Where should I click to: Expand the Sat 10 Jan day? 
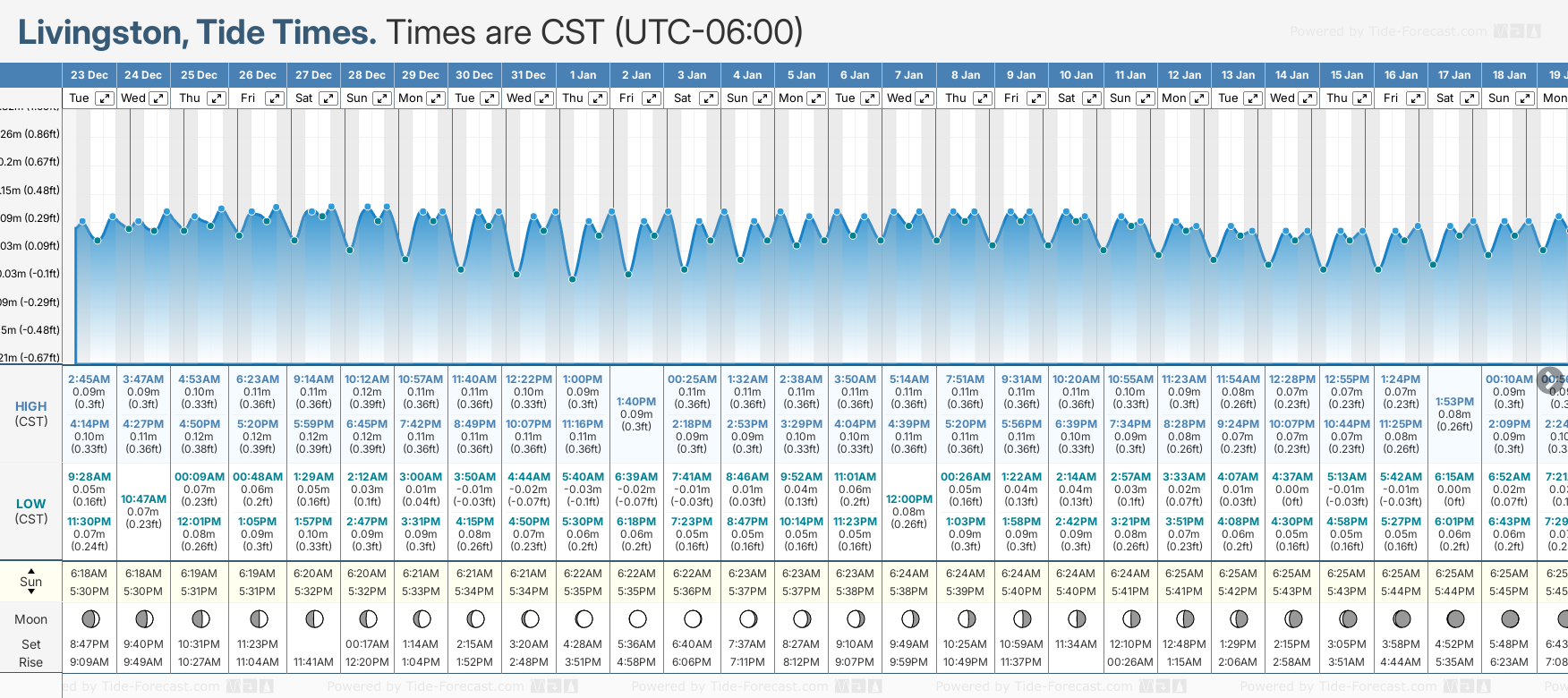tap(1091, 98)
